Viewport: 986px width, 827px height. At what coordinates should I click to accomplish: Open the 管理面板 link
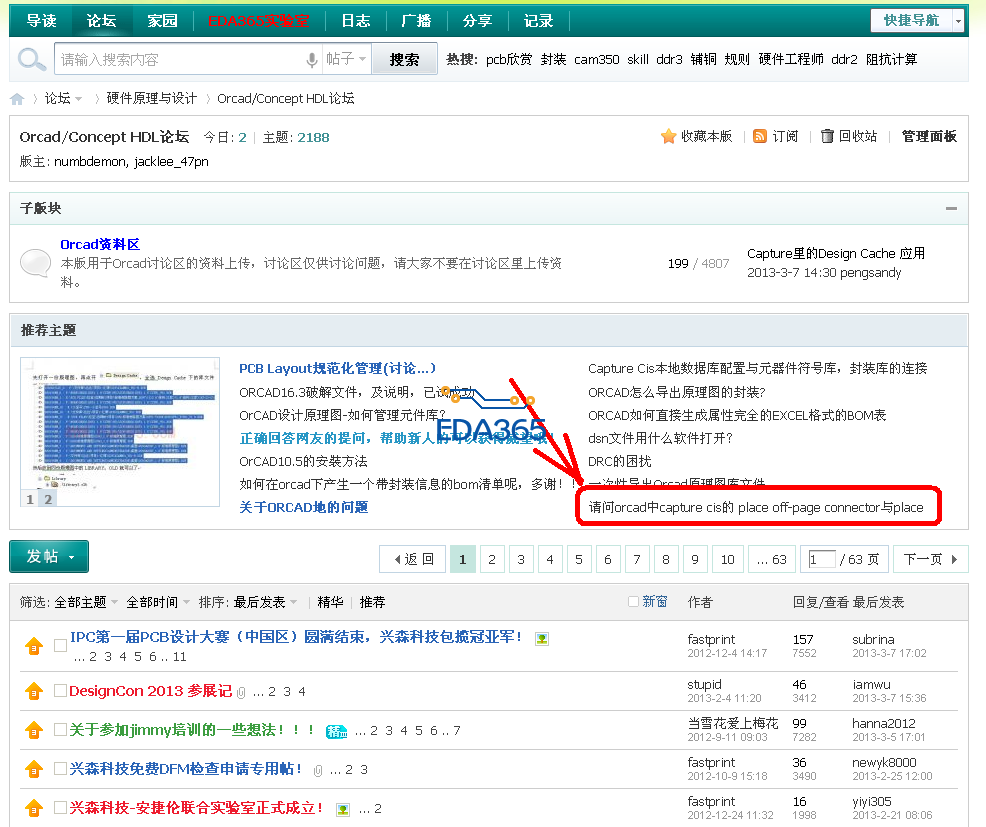tap(929, 136)
